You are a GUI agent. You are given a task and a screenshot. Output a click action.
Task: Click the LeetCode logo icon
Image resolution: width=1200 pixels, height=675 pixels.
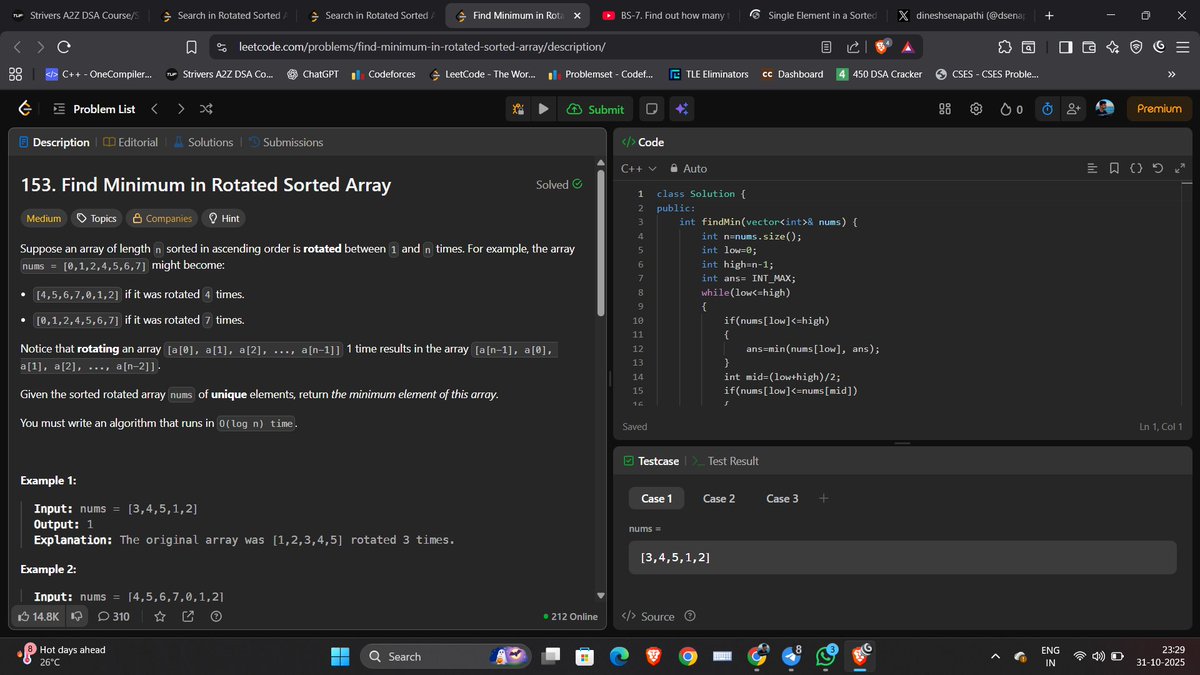click(x=25, y=108)
